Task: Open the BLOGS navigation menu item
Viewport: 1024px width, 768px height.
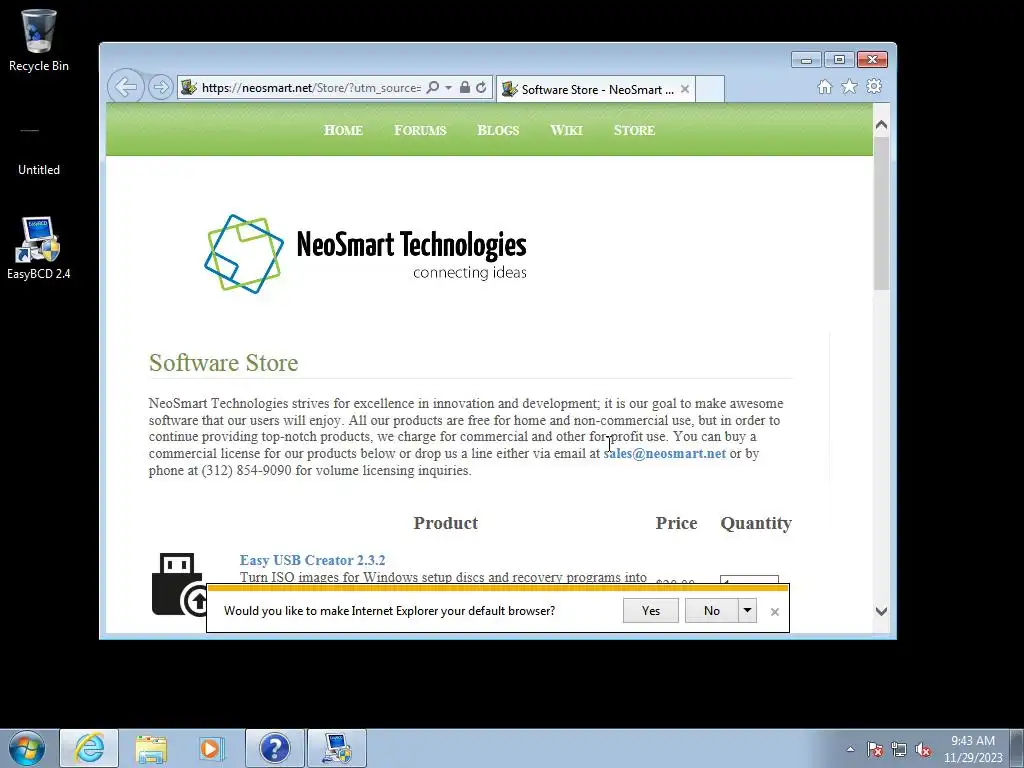Action: coord(498,130)
